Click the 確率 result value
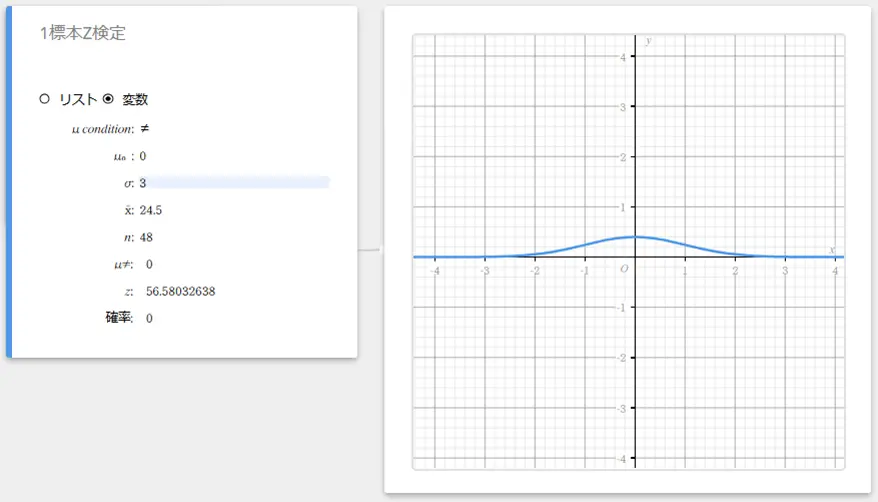The width and height of the screenshot is (878, 502). coord(149,318)
